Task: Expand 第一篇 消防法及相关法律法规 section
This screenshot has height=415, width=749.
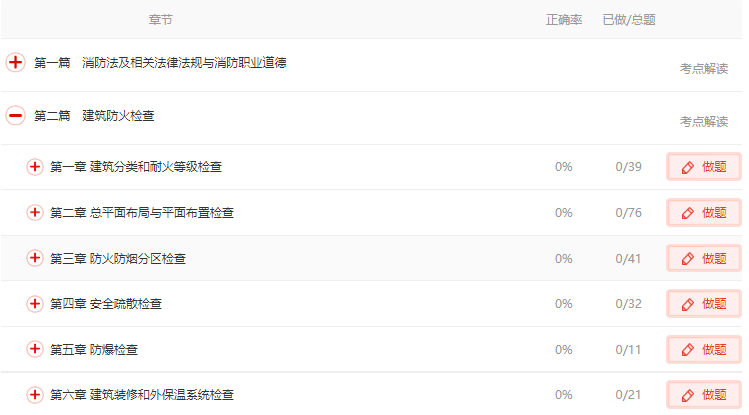Action: (x=15, y=63)
